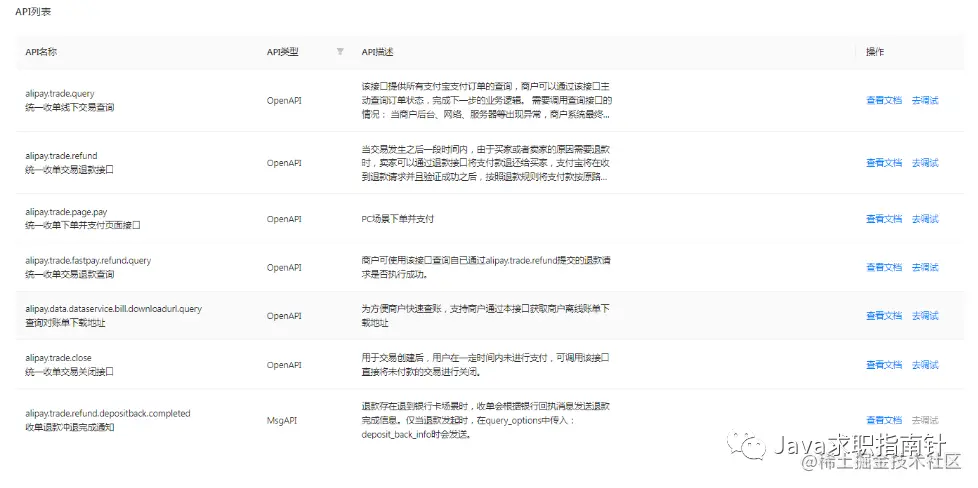The image size is (978, 488).
Task: Select 统一收单线下交易查询 text
Action: (70, 107)
